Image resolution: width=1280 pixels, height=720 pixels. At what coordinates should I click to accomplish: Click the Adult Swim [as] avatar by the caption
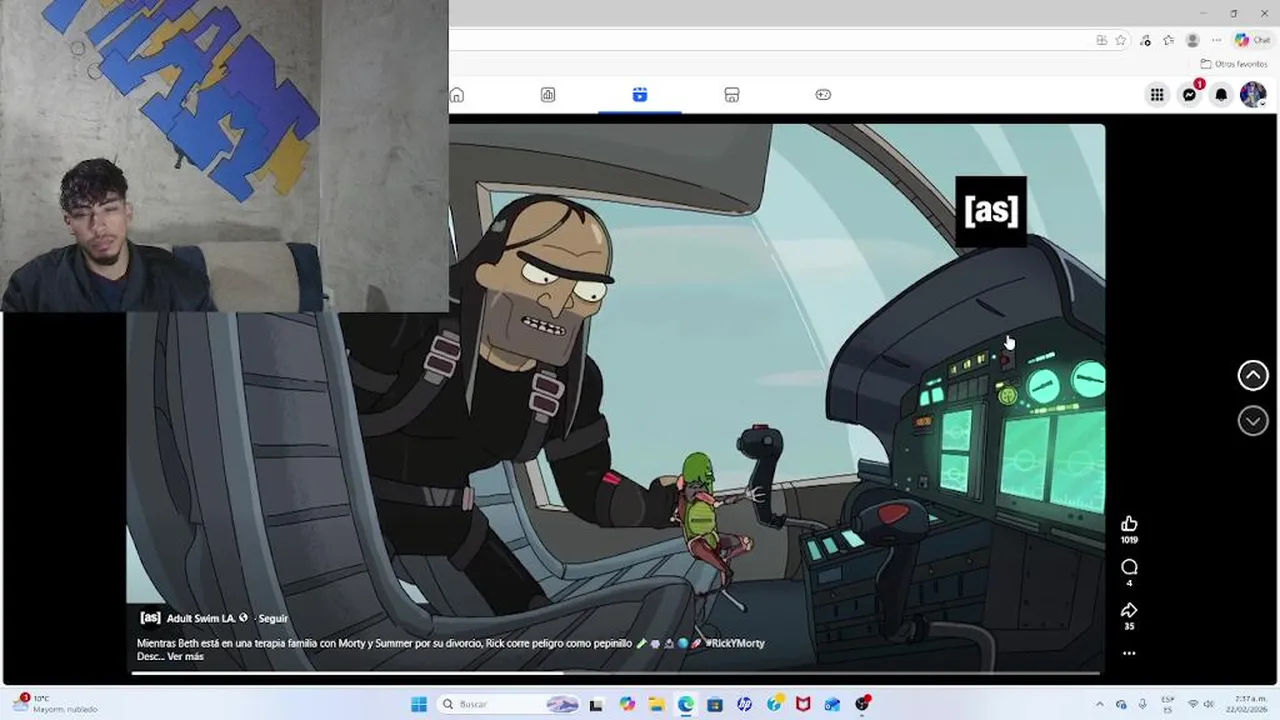click(150, 618)
